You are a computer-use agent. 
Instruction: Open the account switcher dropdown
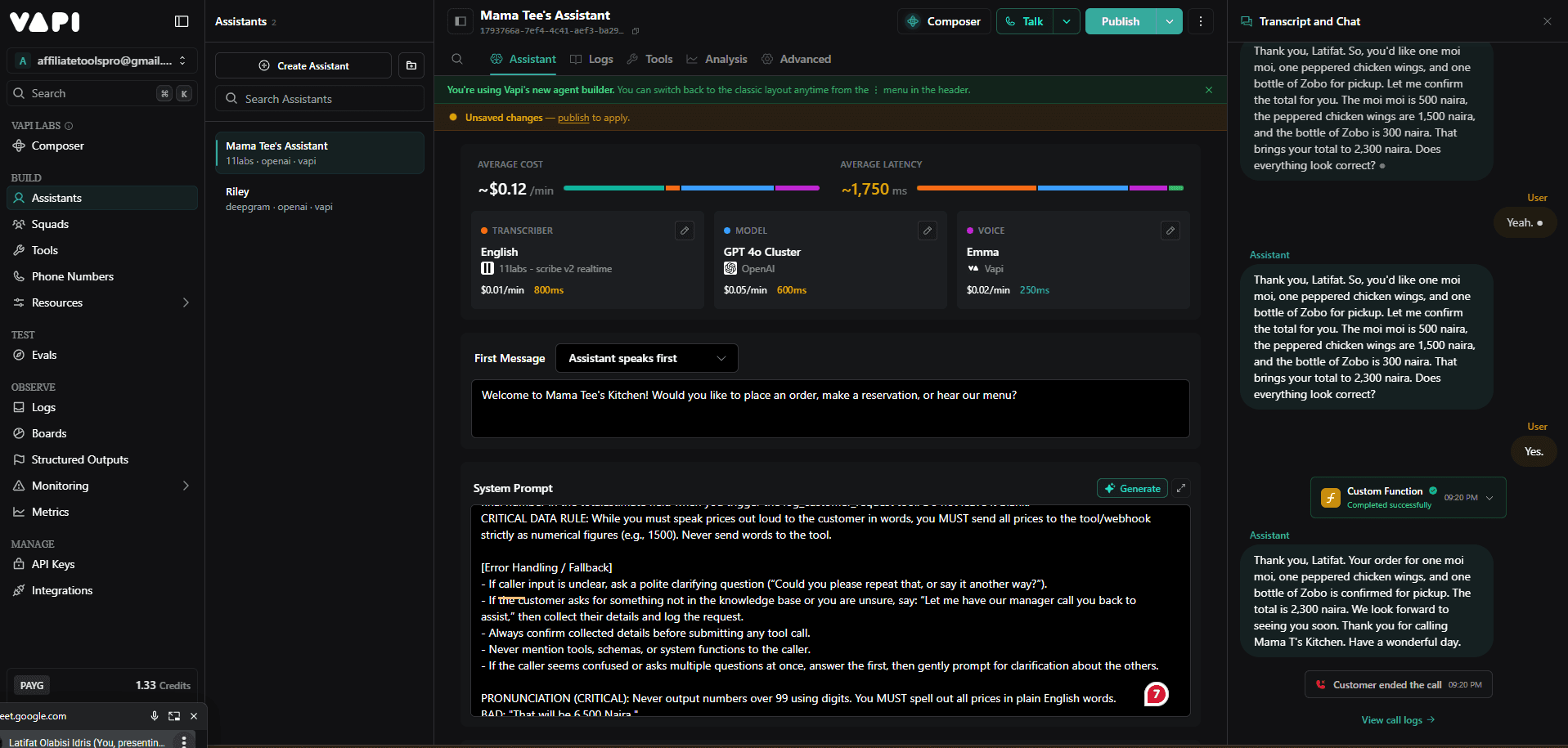pyautogui.click(x=102, y=60)
